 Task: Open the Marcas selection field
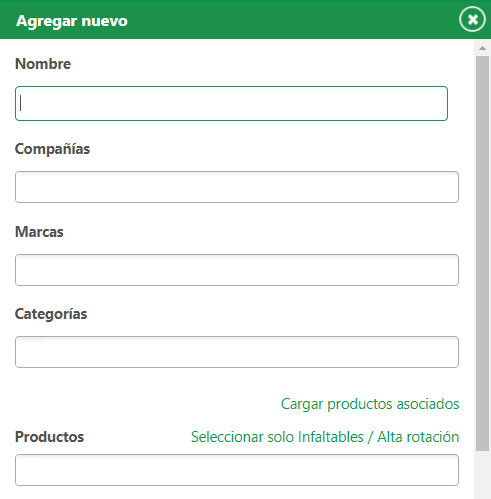(x=237, y=270)
